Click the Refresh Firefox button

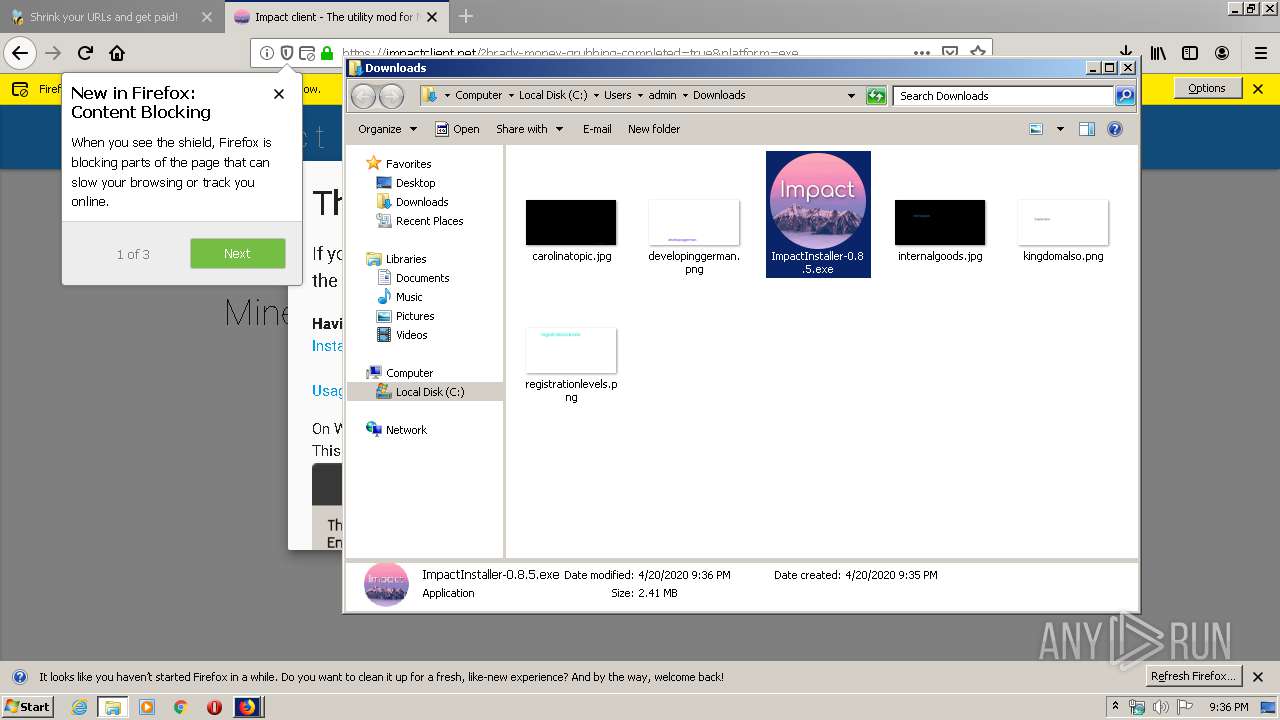(x=1193, y=676)
